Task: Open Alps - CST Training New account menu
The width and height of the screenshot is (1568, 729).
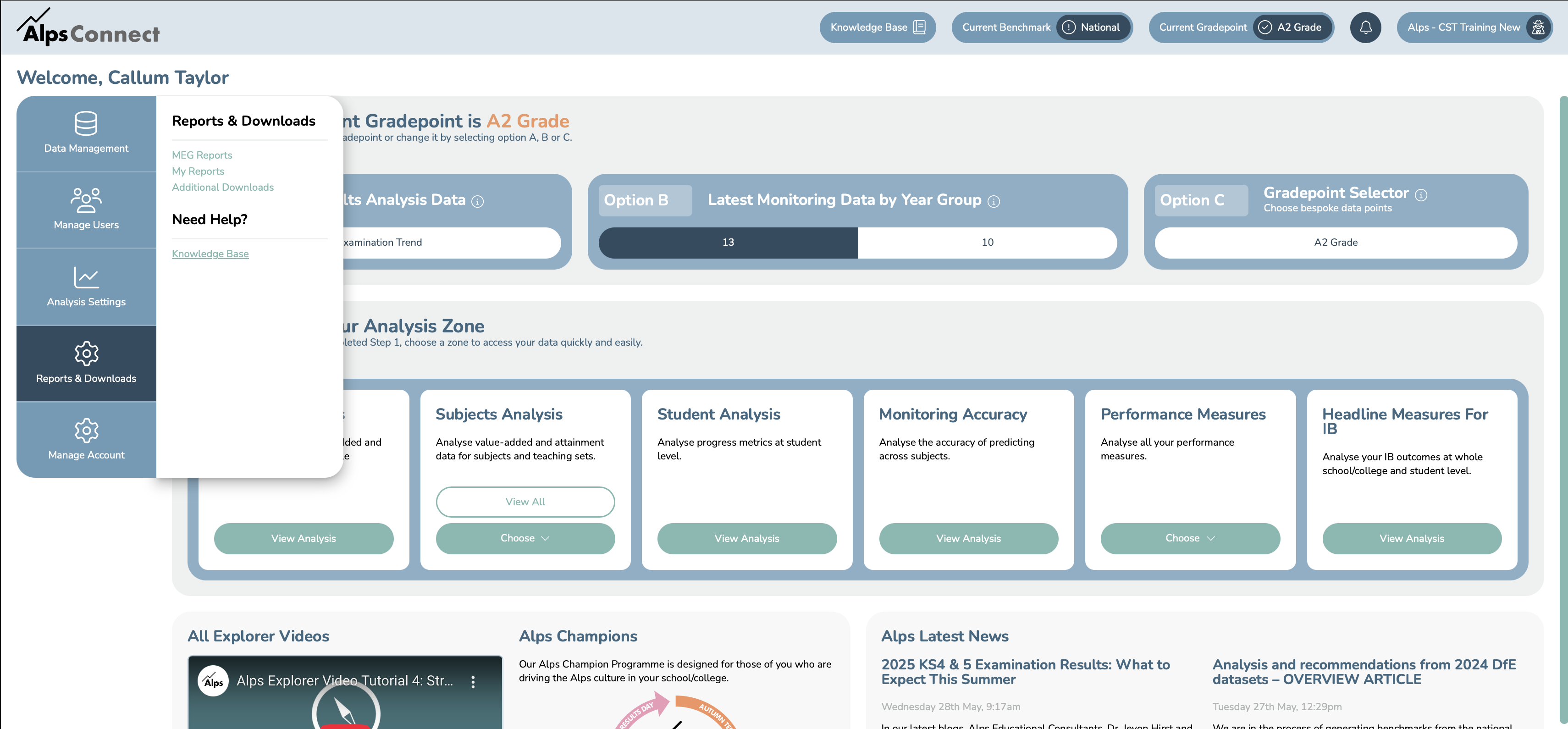Action: (x=1474, y=28)
